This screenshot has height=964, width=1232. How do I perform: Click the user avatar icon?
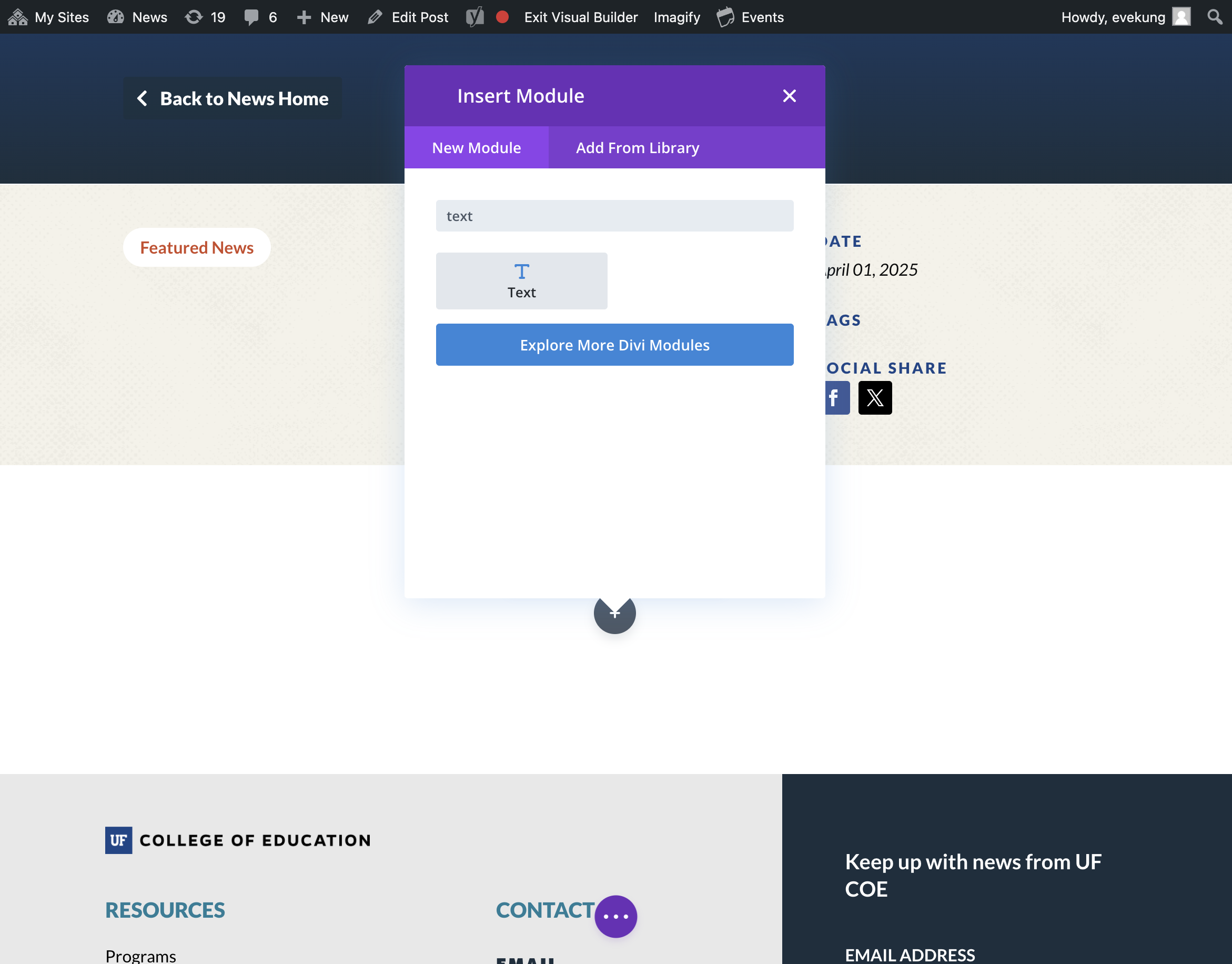coord(1181,17)
